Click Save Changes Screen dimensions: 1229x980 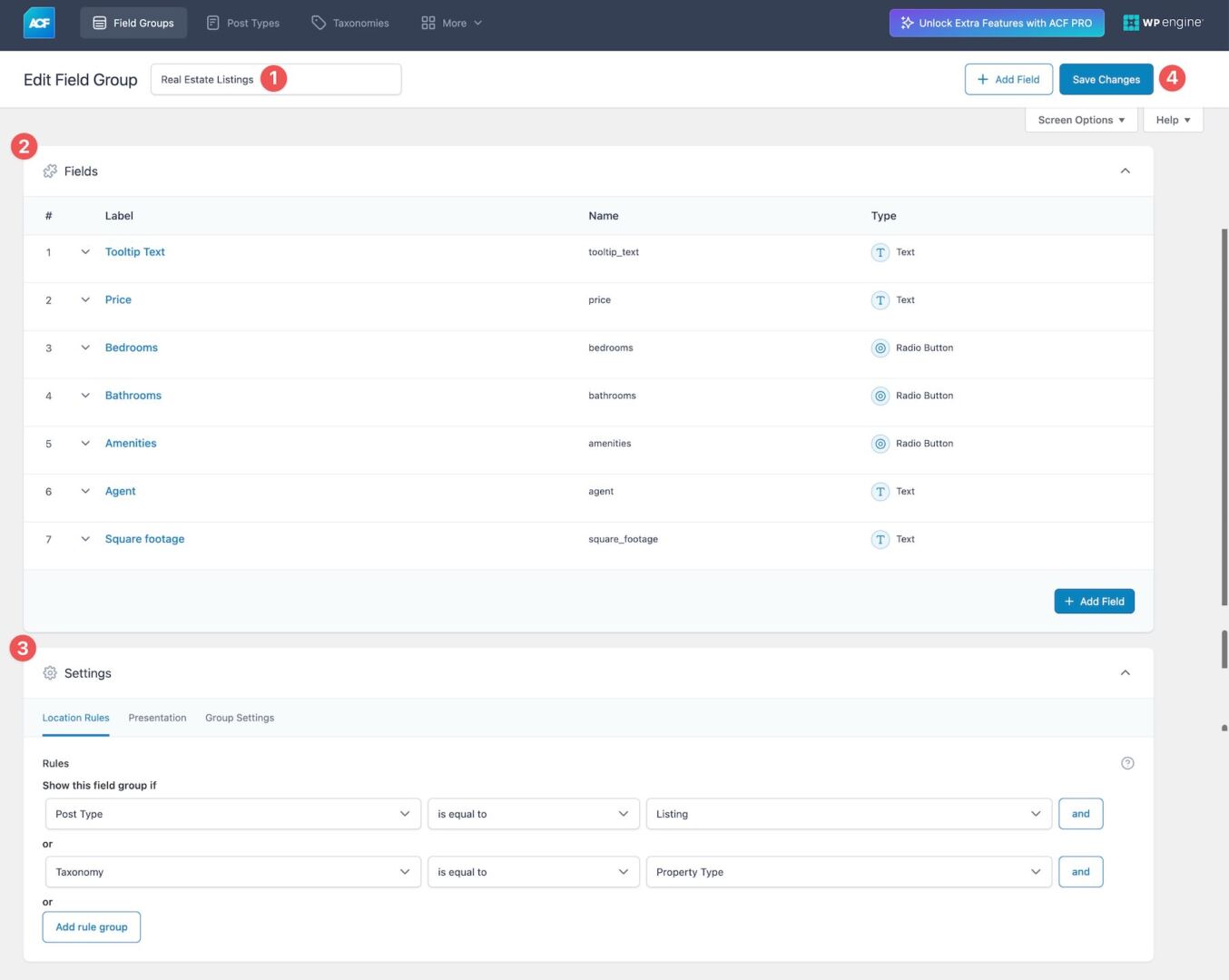click(x=1106, y=79)
